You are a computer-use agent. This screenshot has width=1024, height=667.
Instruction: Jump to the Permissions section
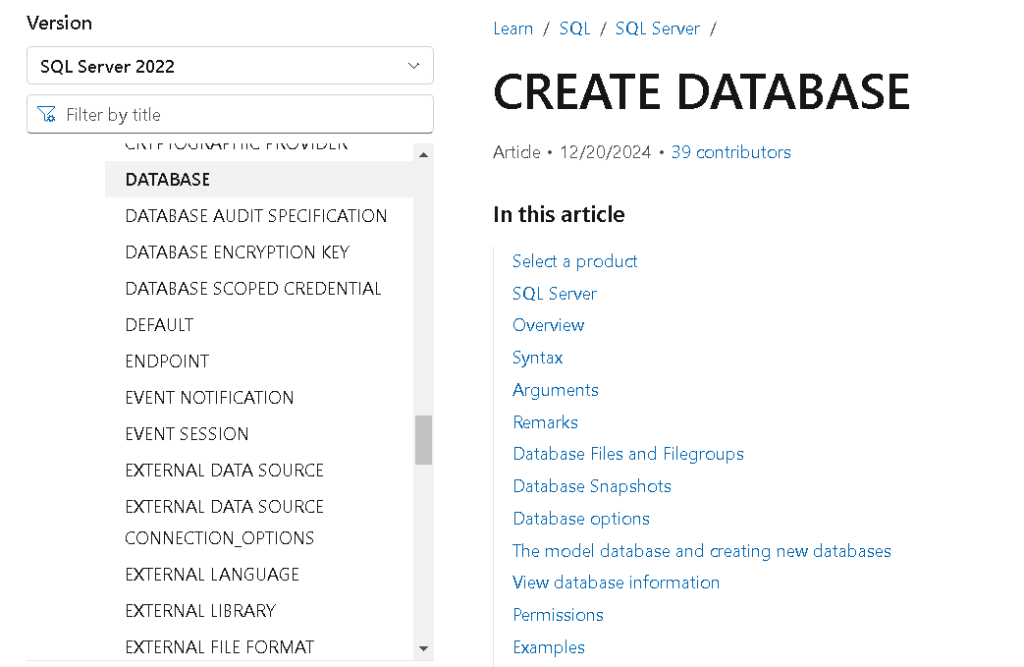point(558,615)
